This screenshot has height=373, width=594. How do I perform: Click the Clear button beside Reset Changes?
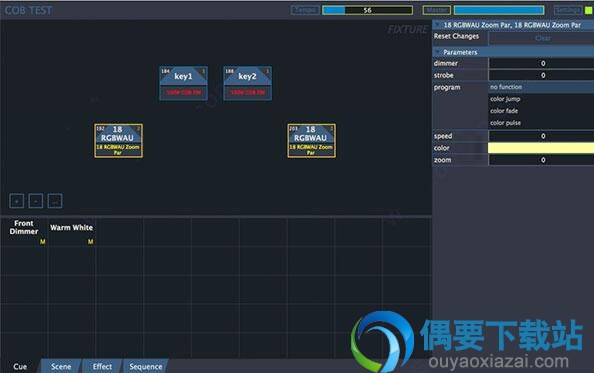point(542,38)
